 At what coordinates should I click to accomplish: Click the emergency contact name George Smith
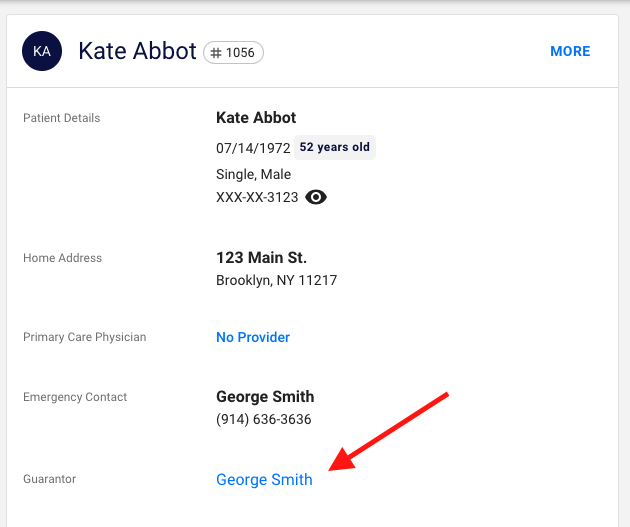click(x=265, y=396)
